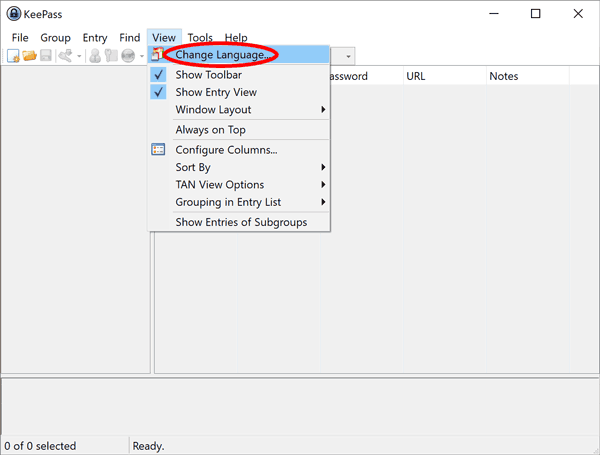Open the Add Entry icon's dropdown arrow
The image size is (600, 455).
click(x=79, y=56)
